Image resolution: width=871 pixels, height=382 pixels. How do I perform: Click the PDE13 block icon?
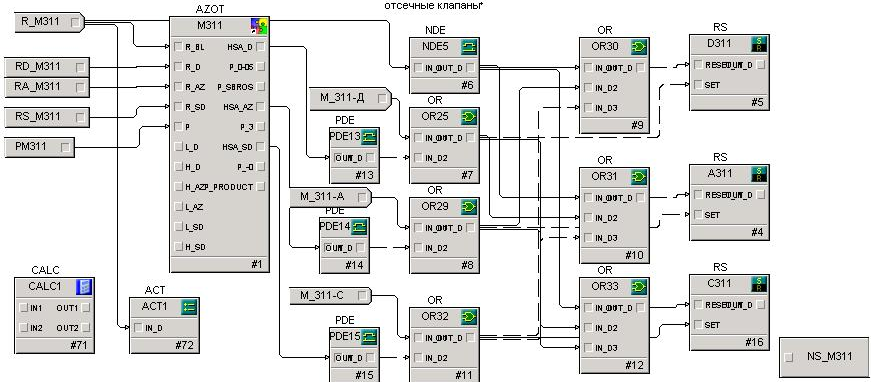(369, 136)
